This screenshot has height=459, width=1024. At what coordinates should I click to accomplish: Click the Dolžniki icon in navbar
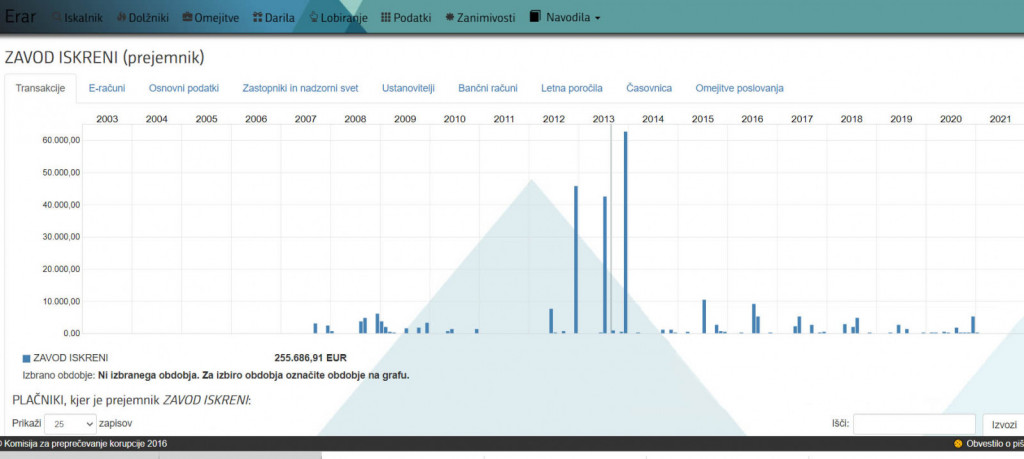(x=121, y=18)
